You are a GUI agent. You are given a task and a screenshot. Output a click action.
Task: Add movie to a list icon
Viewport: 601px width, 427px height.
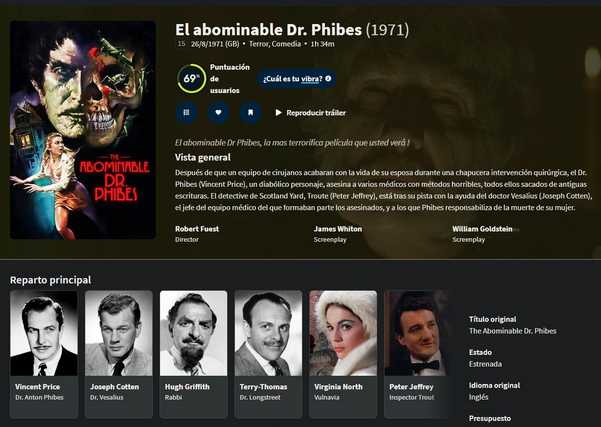(x=187, y=112)
